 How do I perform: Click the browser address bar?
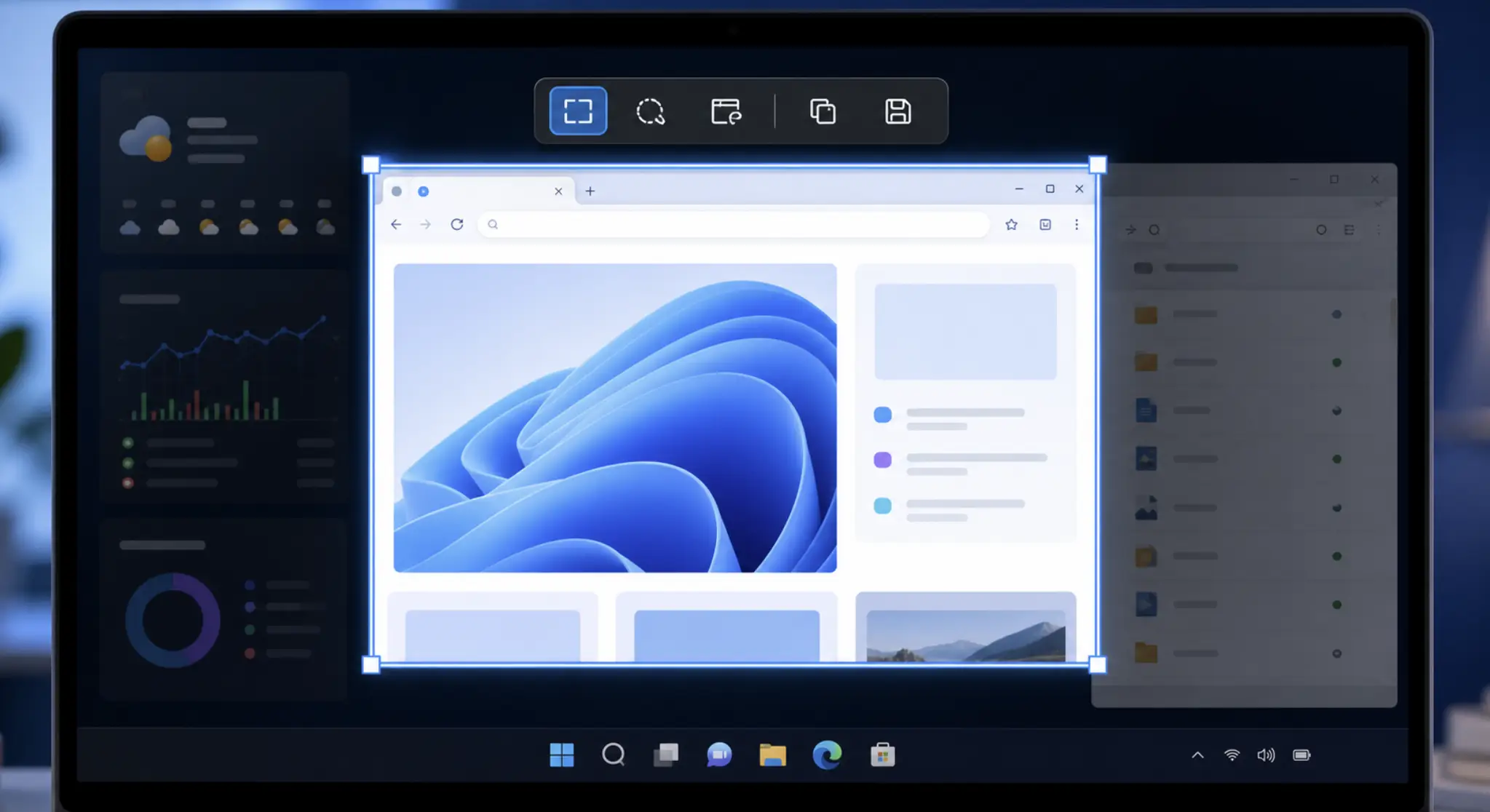[x=734, y=224]
